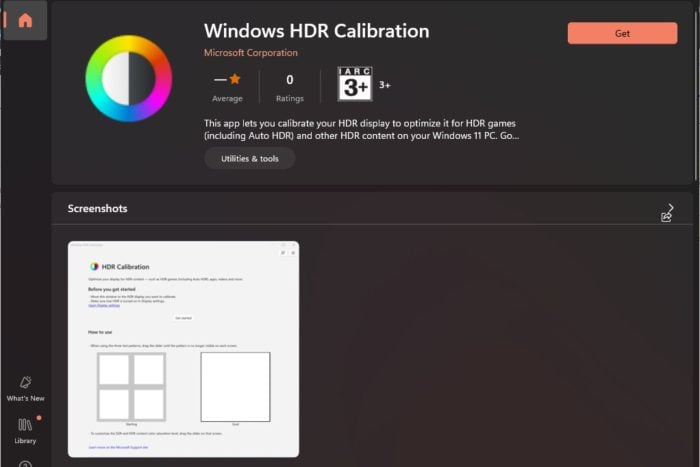Viewport: 700px width, 467px height.
Task: Click the Screenshots section heading
Action: [97, 208]
